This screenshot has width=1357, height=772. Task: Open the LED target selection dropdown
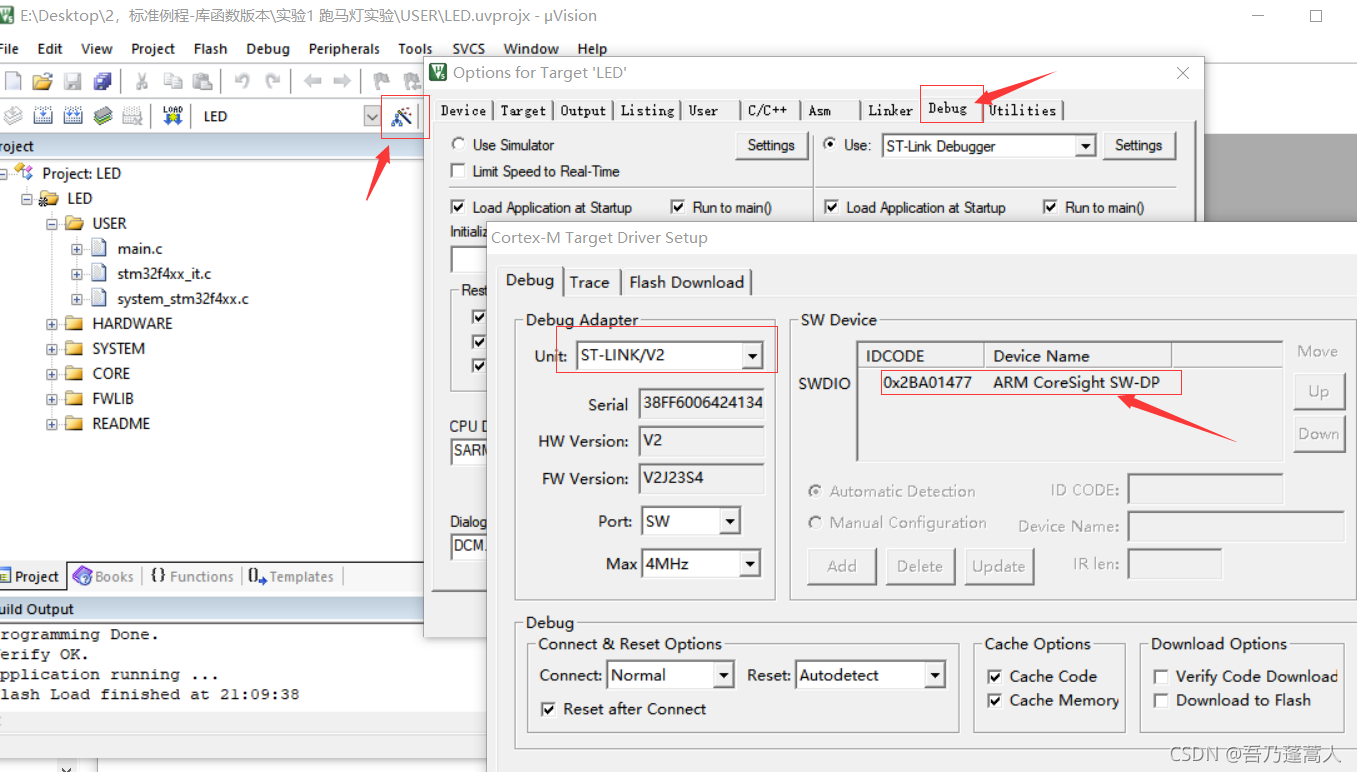pyautogui.click(x=372, y=116)
